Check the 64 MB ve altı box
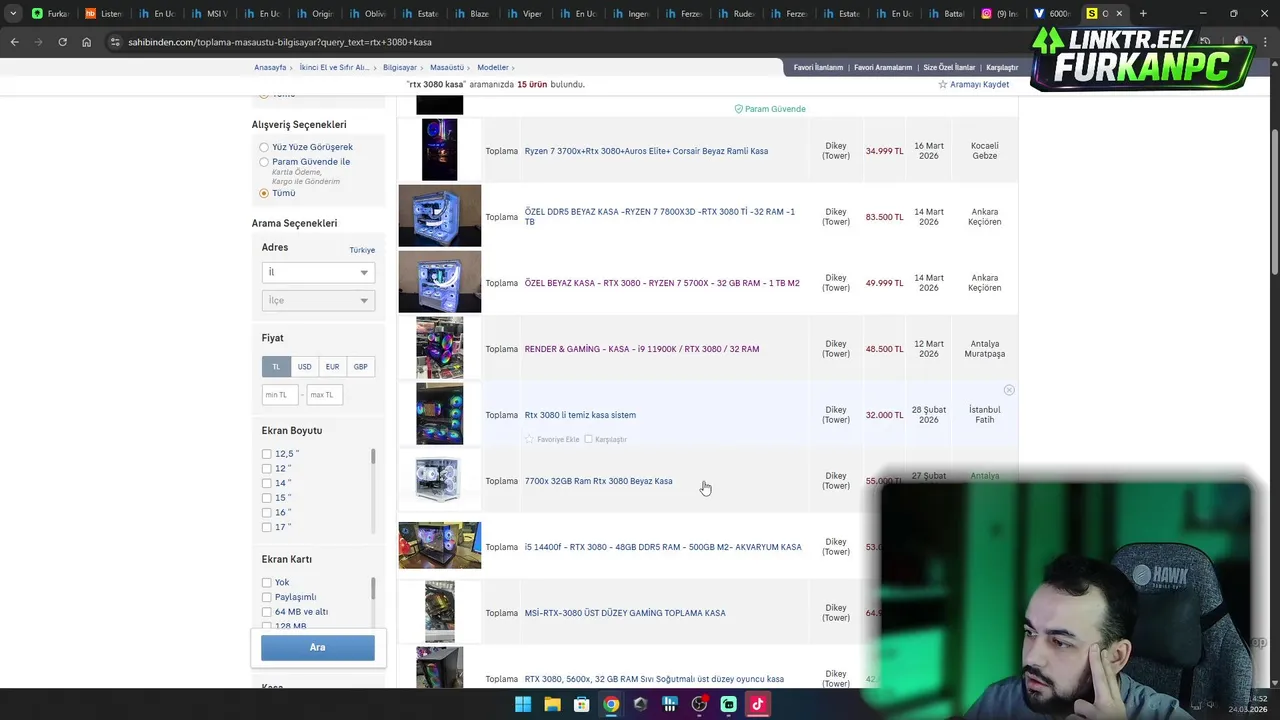Image resolution: width=1280 pixels, height=720 pixels. 267,612
